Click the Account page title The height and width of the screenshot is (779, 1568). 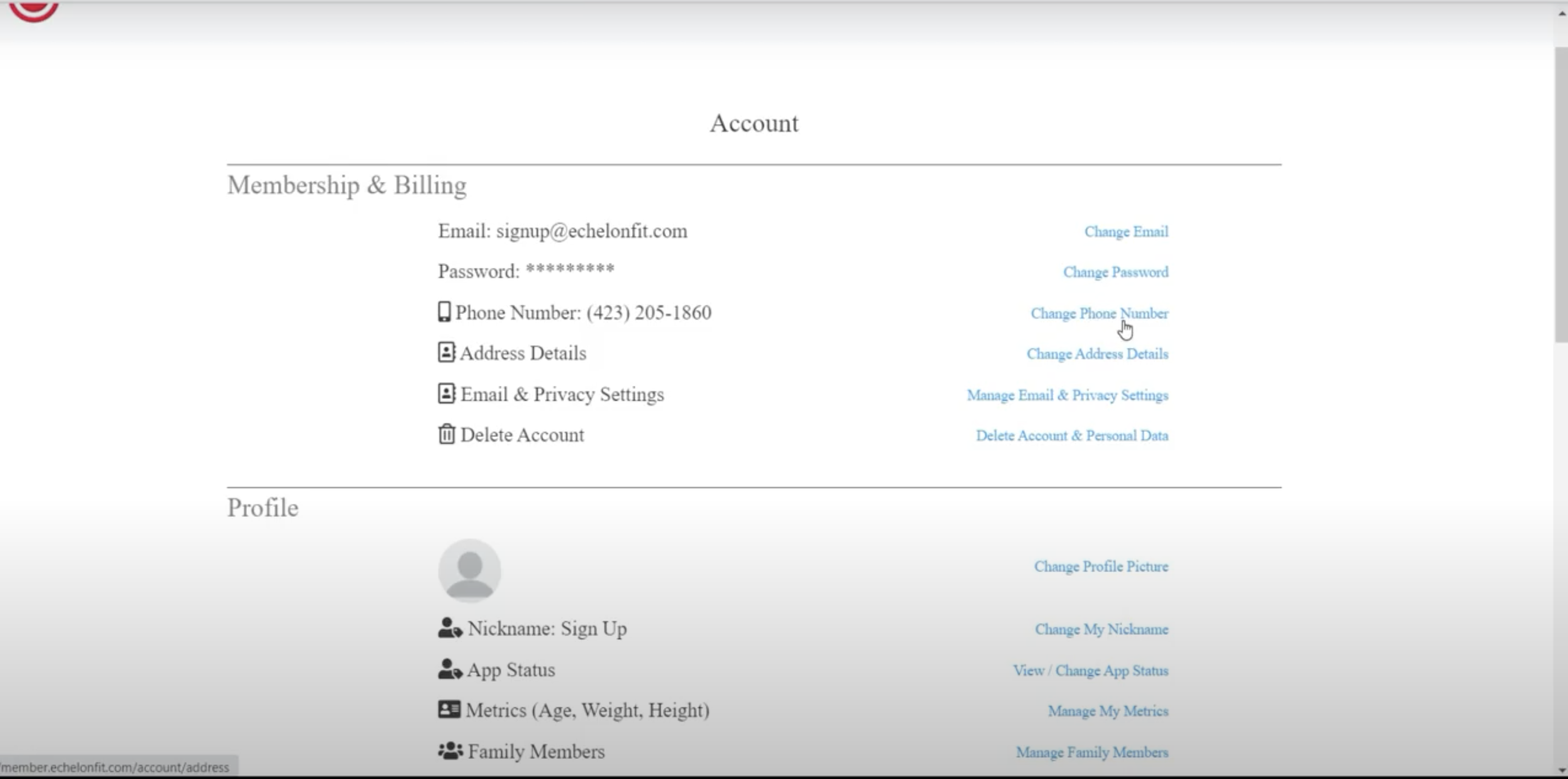point(754,123)
